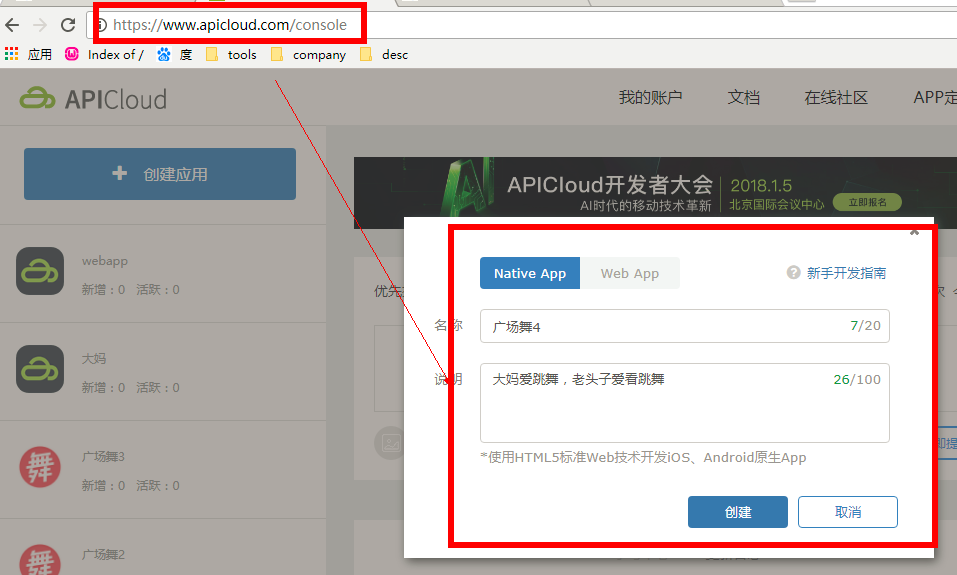Open the 新手开发指南 link
Screen dimensions: 957x575
coord(846,273)
